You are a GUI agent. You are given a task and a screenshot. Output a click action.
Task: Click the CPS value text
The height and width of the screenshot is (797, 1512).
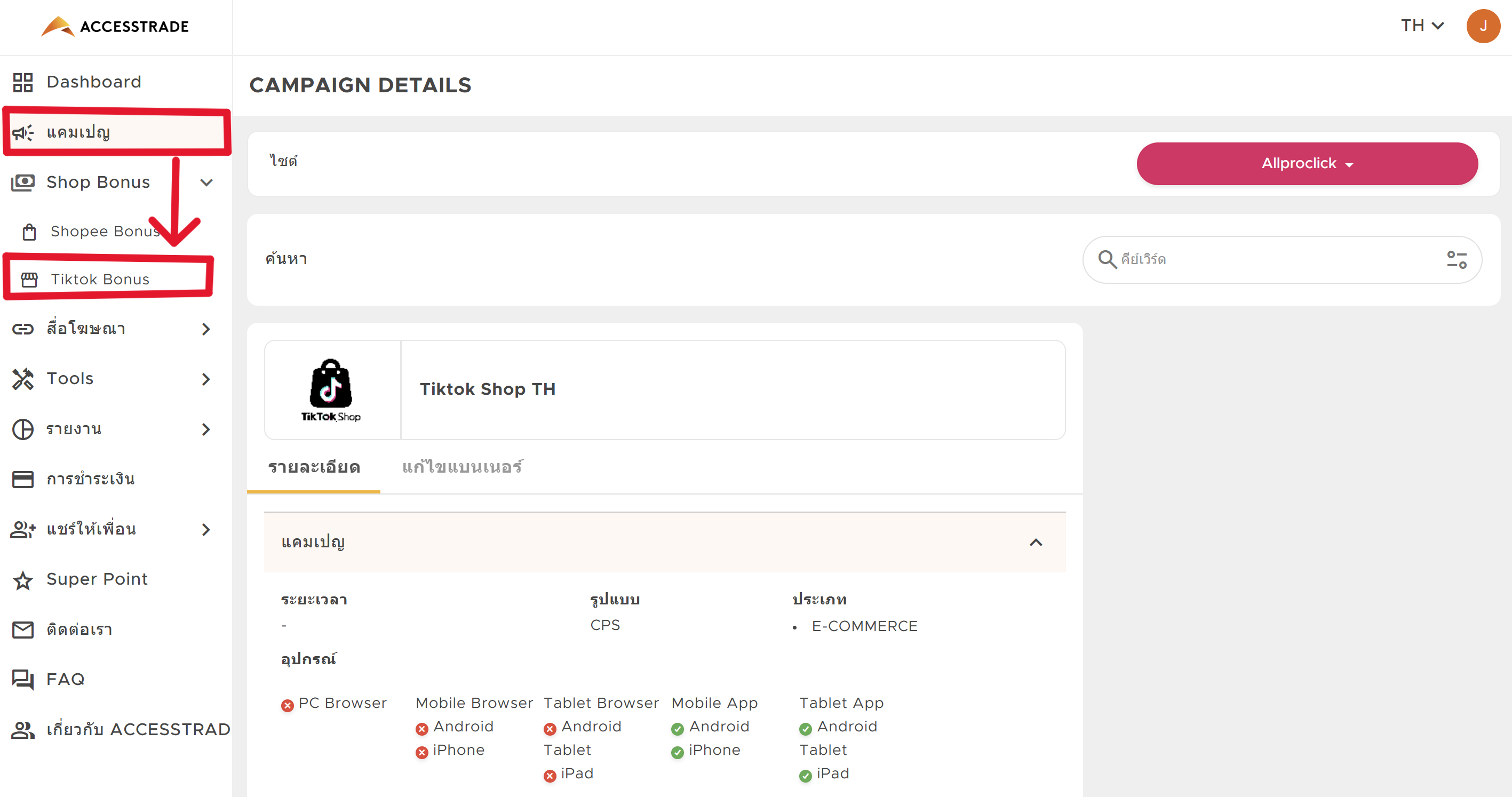605,626
